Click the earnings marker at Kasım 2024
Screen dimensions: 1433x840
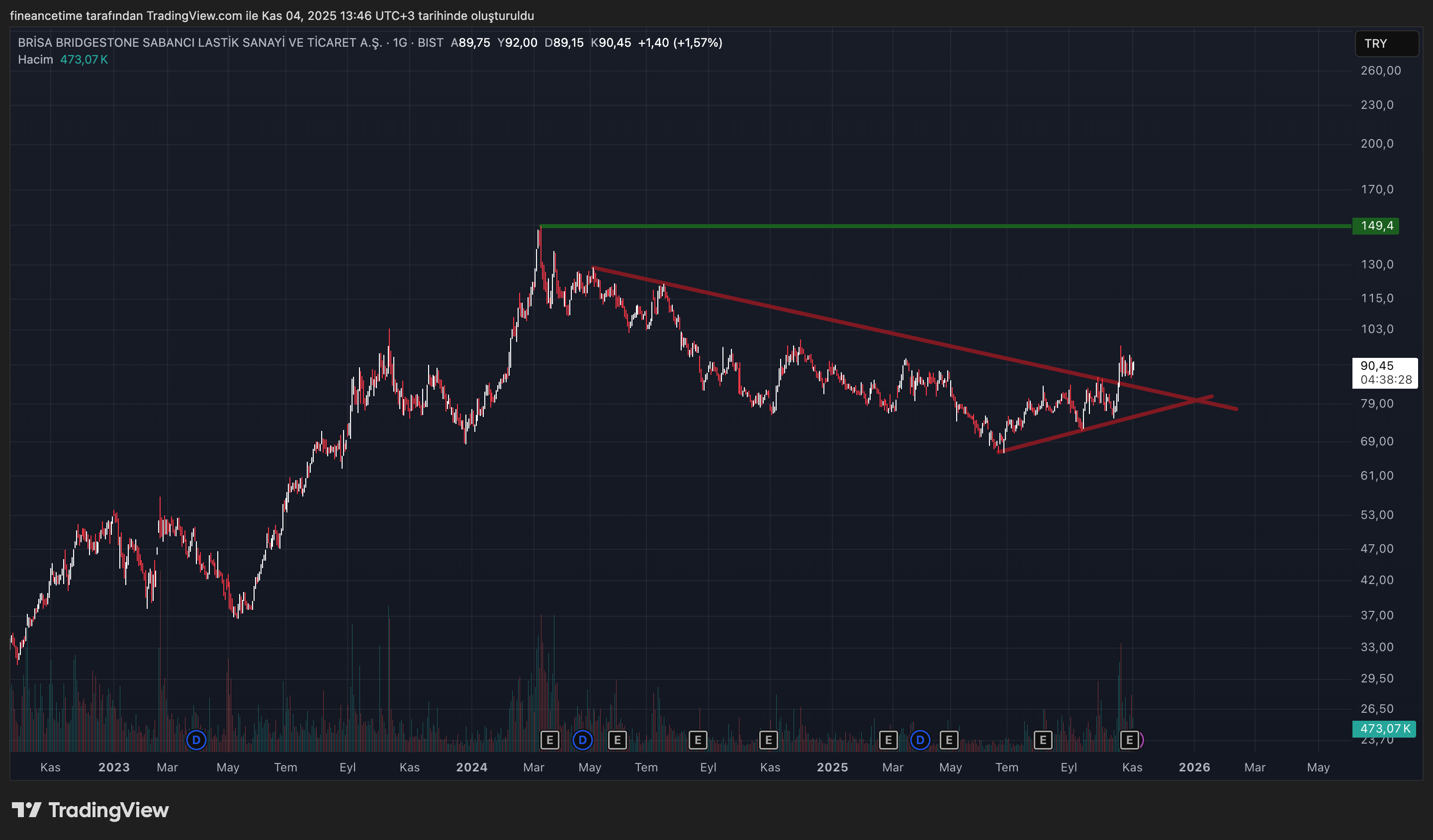(x=768, y=740)
